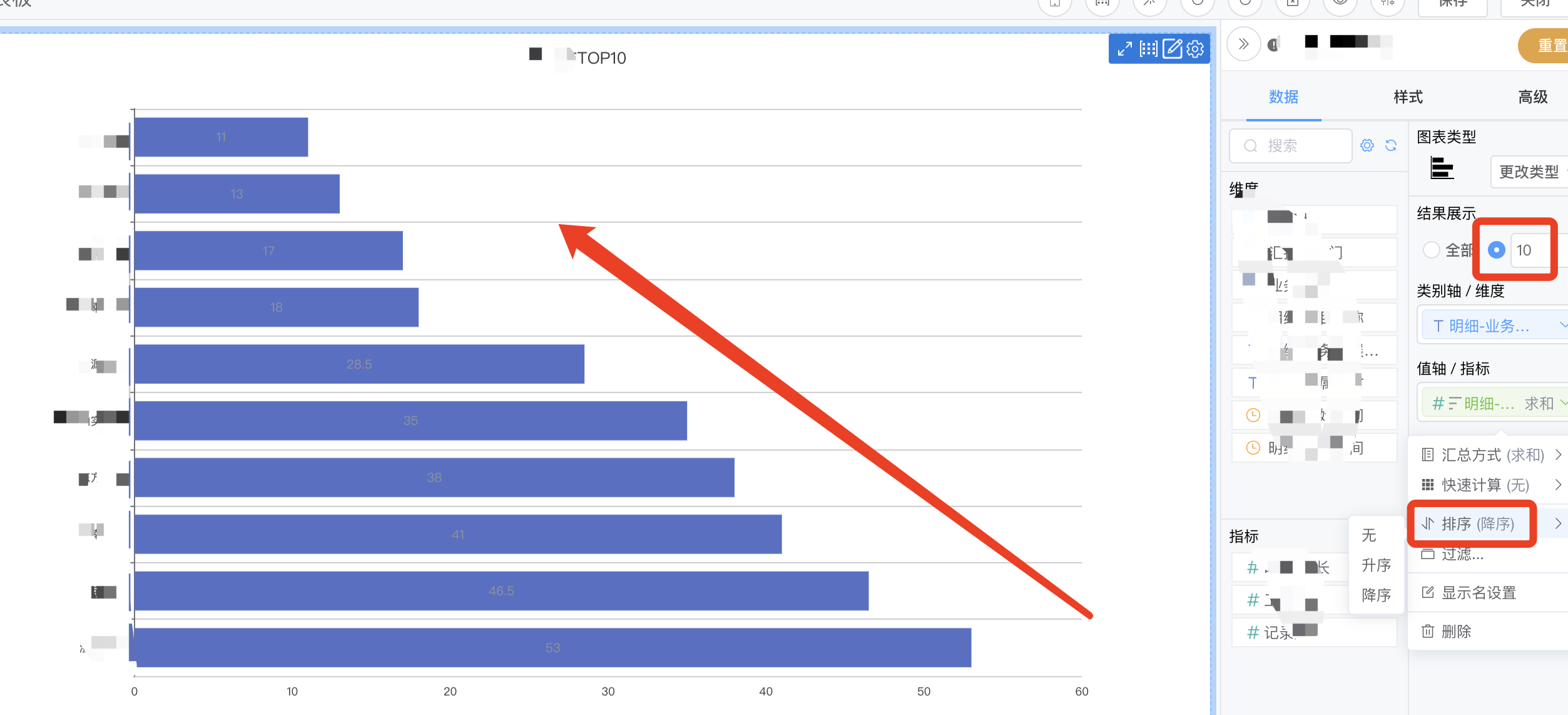
Task: Toggle the TOP10 legend color square
Action: click(535, 54)
